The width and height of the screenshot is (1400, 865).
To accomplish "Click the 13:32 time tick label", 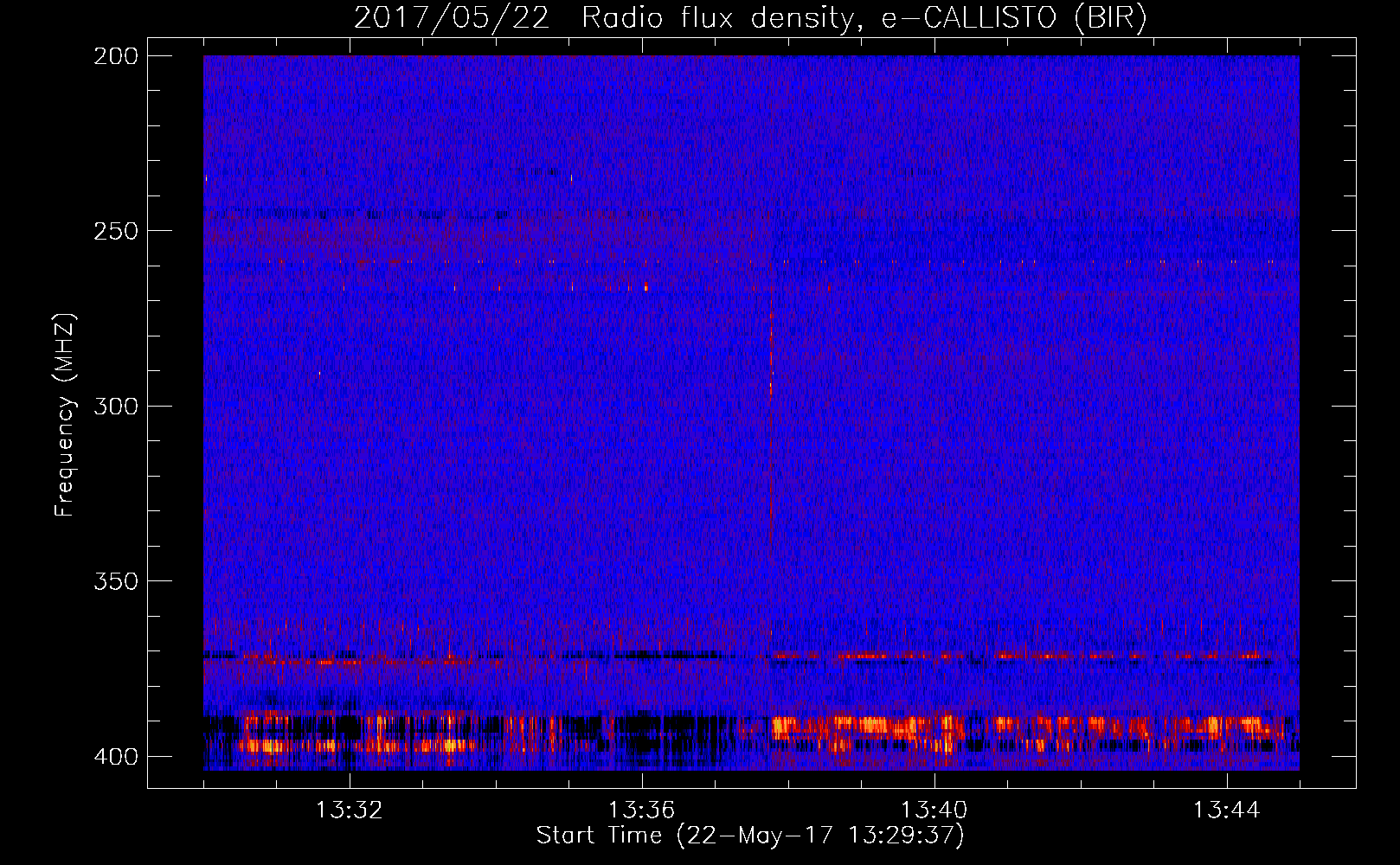I will [x=350, y=811].
